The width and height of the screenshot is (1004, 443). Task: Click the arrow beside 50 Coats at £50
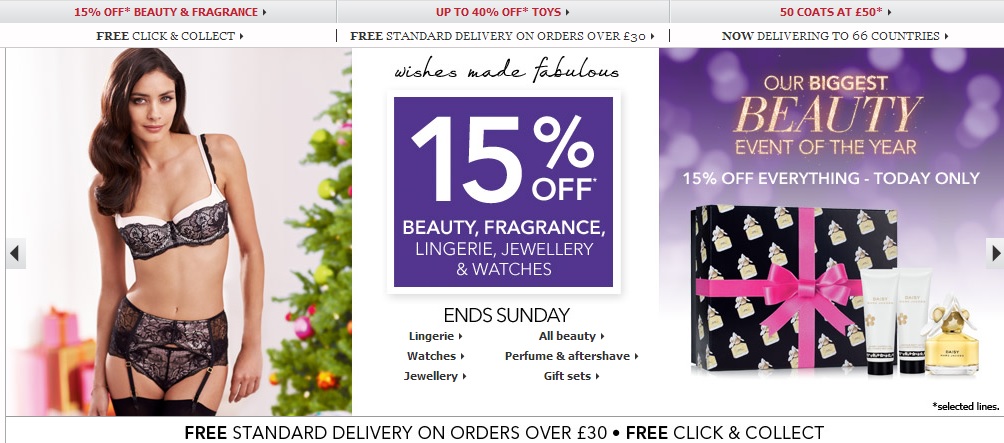pos(889,12)
